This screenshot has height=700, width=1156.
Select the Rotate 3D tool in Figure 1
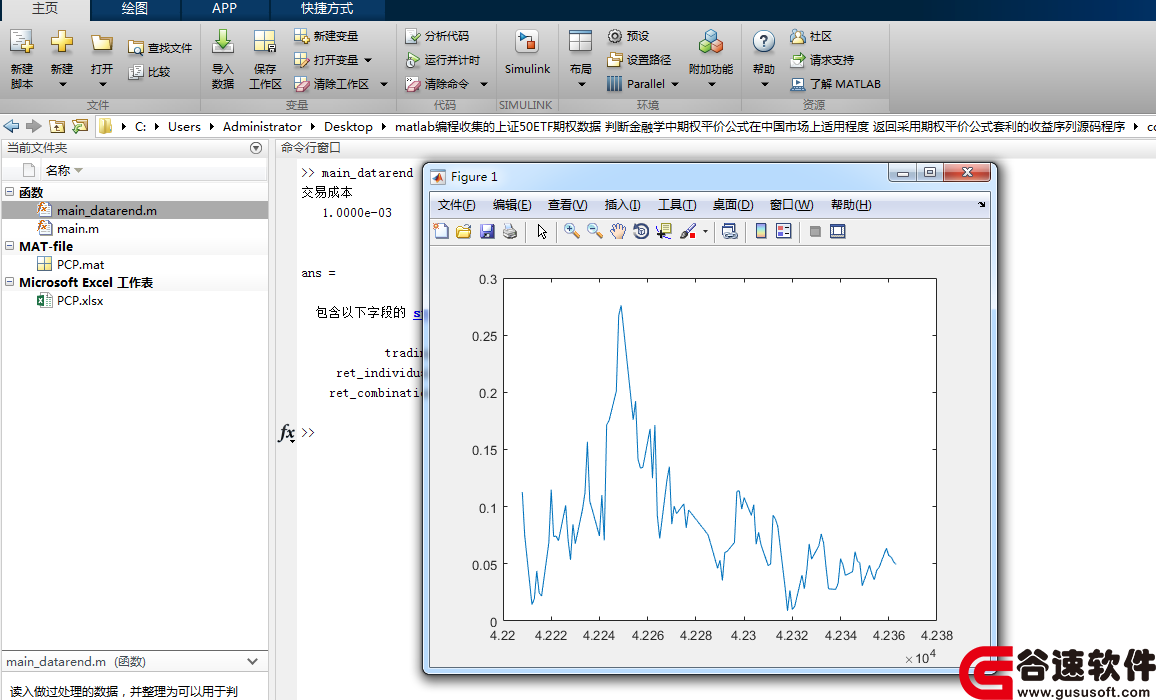(641, 232)
